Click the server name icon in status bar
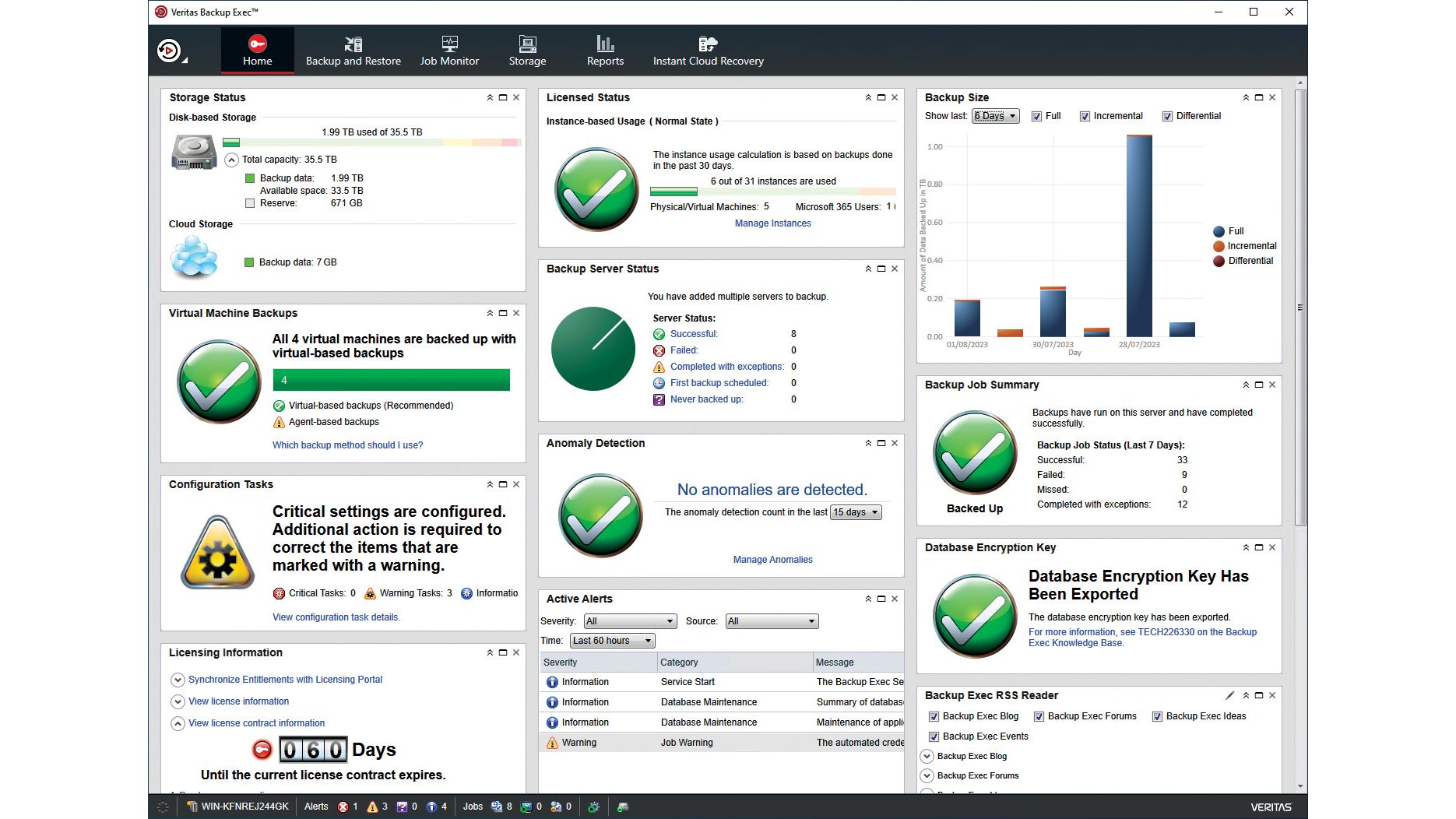The height and width of the screenshot is (819, 1456). (x=192, y=807)
